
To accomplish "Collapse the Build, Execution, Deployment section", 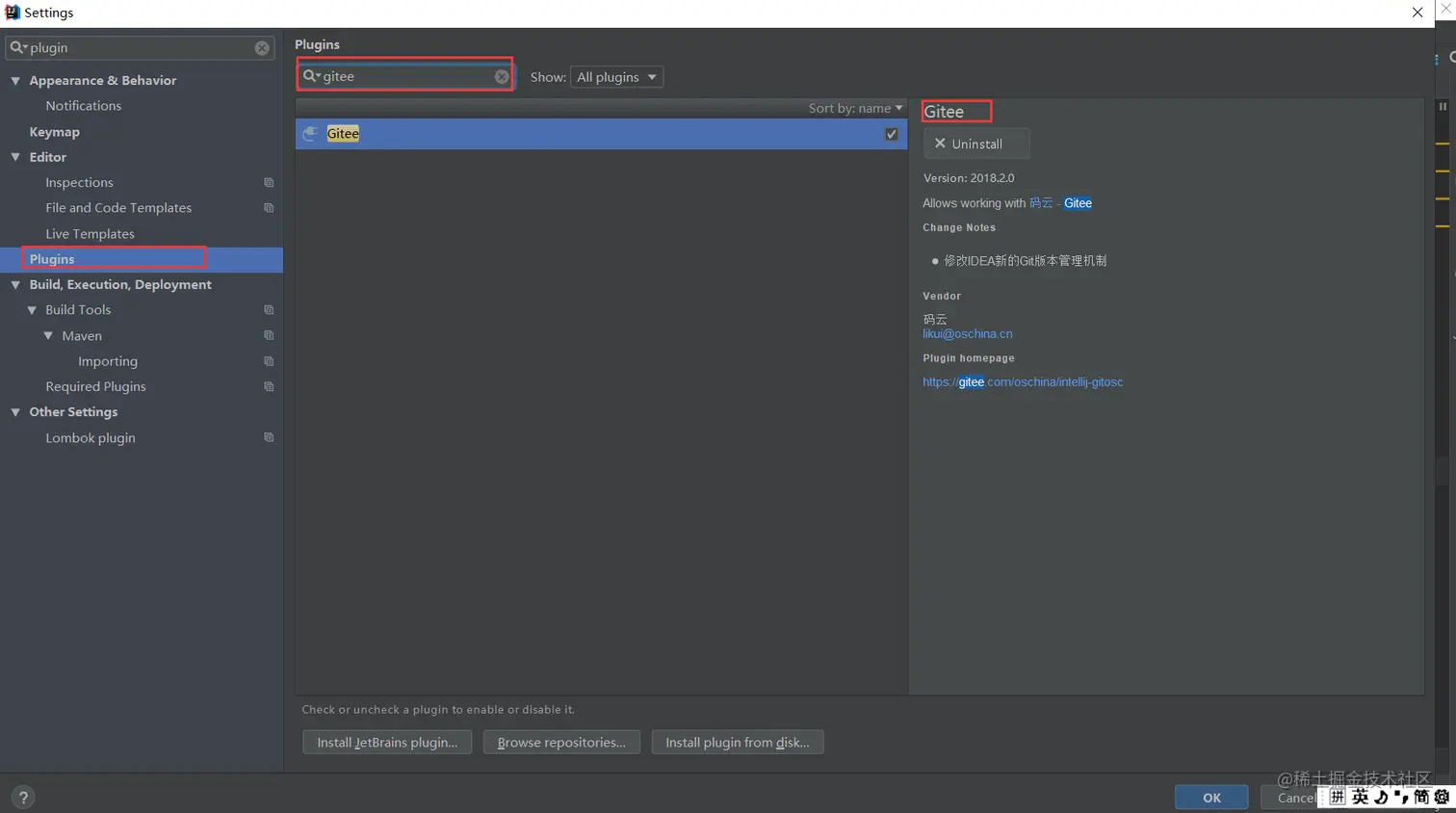I will click(15, 285).
